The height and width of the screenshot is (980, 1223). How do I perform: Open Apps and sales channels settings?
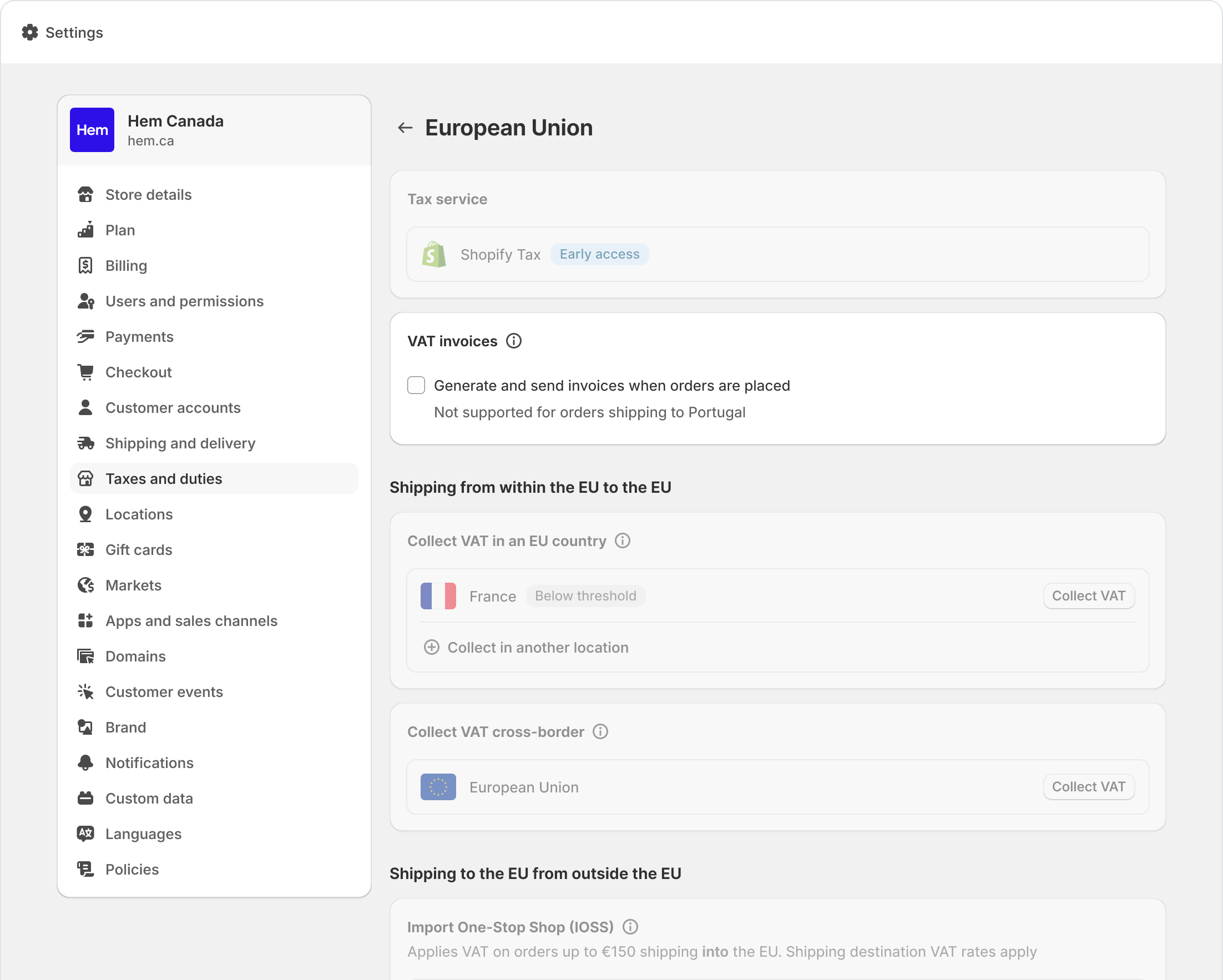214,621
